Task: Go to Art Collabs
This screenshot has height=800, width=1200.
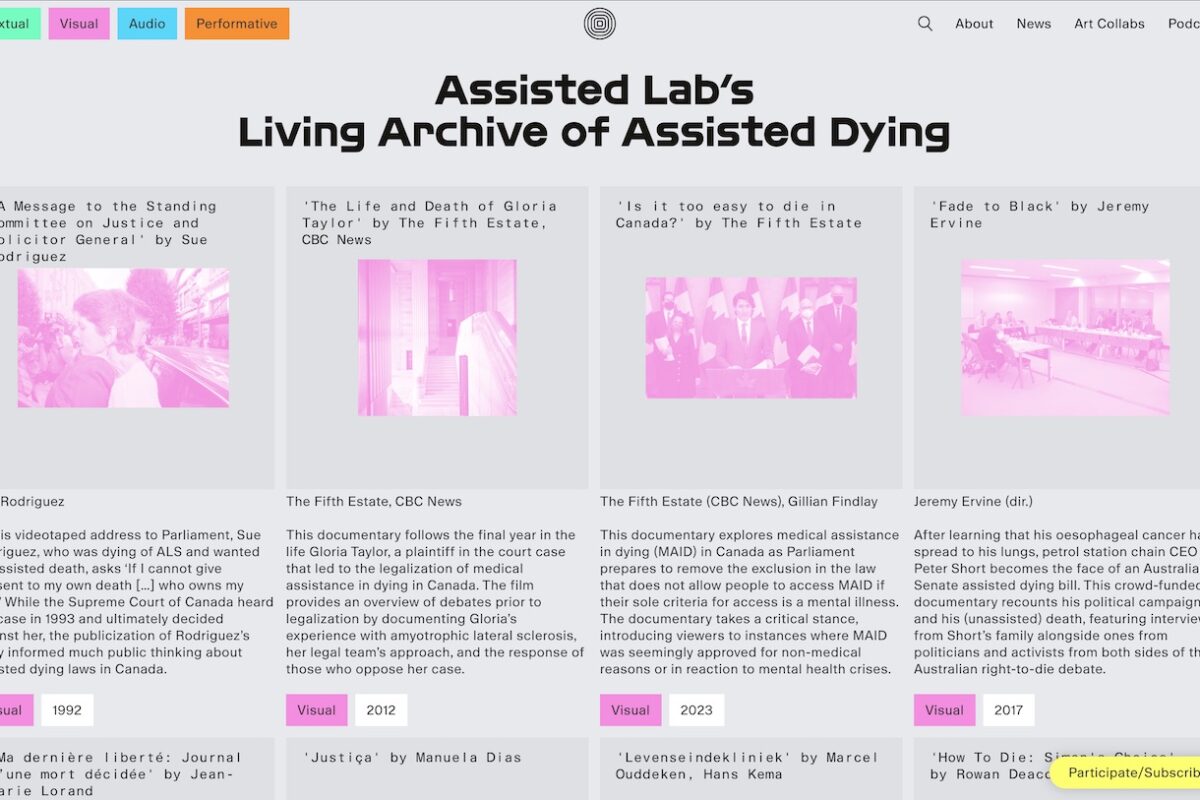Action: click(1109, 24)
